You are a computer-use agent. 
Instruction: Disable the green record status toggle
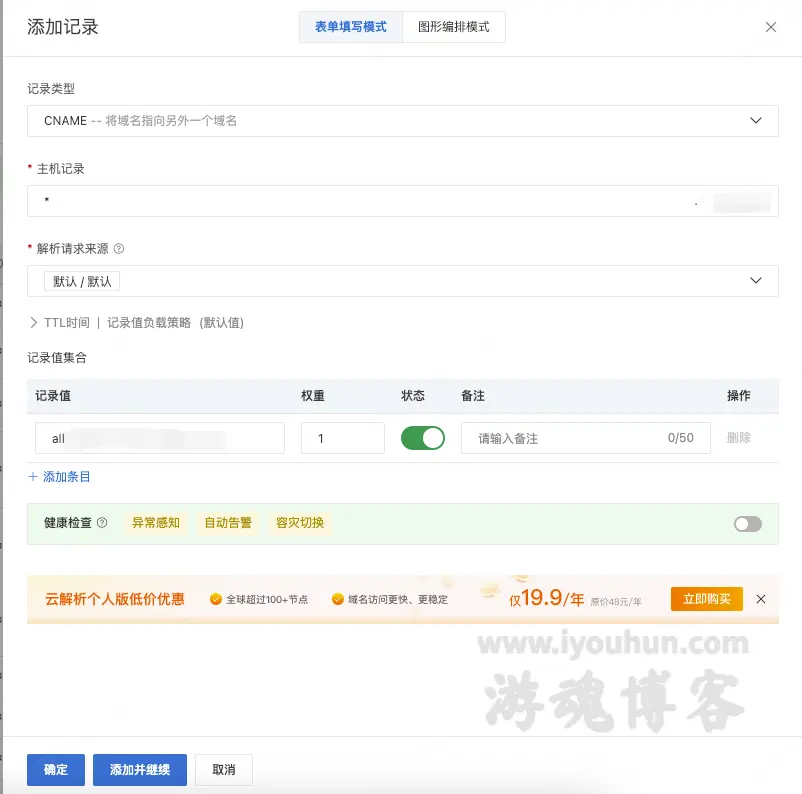[422, 438]
